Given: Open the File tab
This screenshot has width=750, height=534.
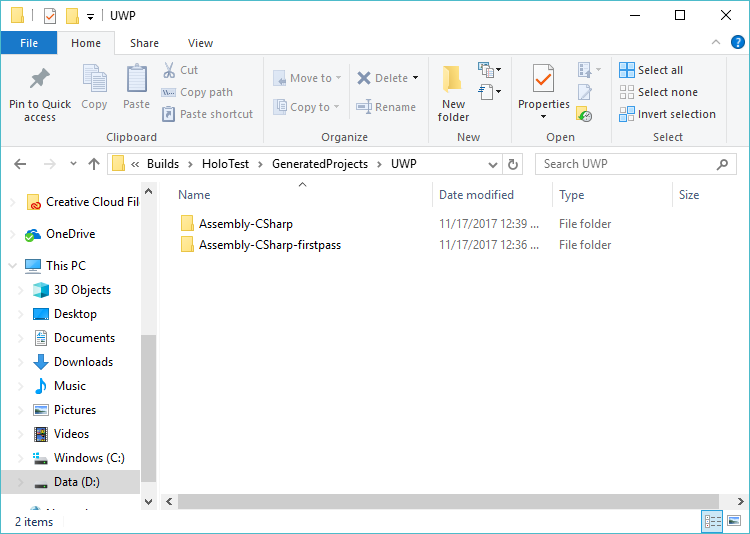Looking at the screenshot, I should (29, 43).
